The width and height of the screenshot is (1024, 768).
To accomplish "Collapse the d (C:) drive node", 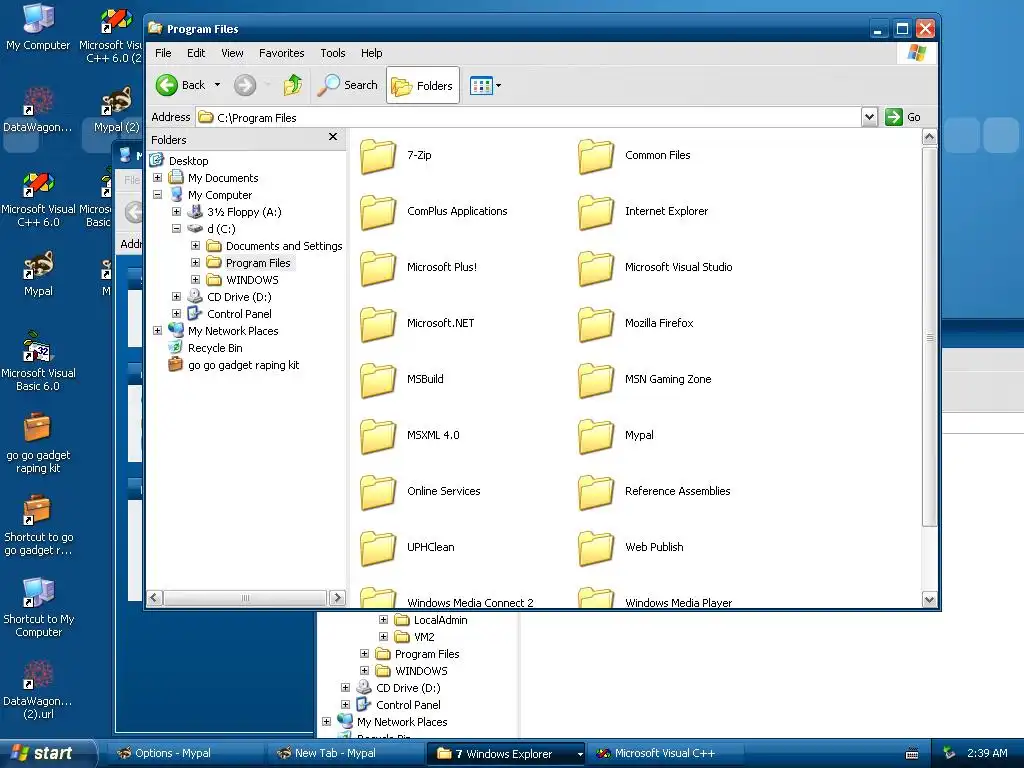I will click(176, 229).
